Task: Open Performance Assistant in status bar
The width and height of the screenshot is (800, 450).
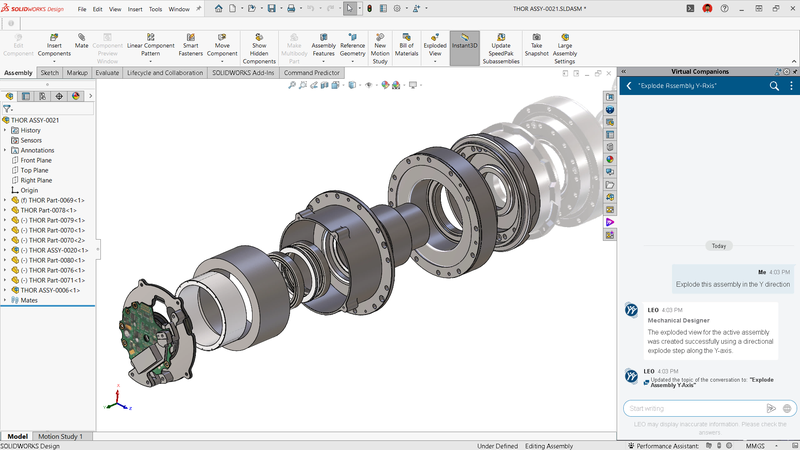Action: coord(664,446)
